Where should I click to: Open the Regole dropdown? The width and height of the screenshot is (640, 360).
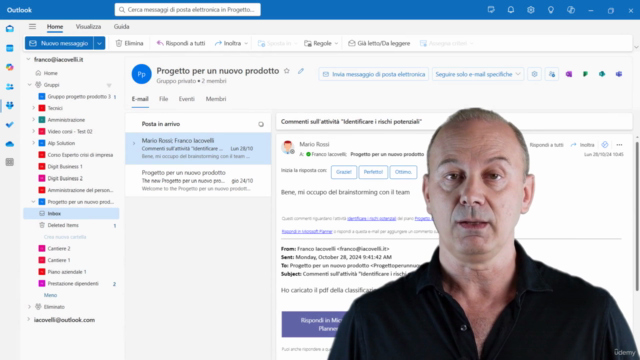(321, 43)
